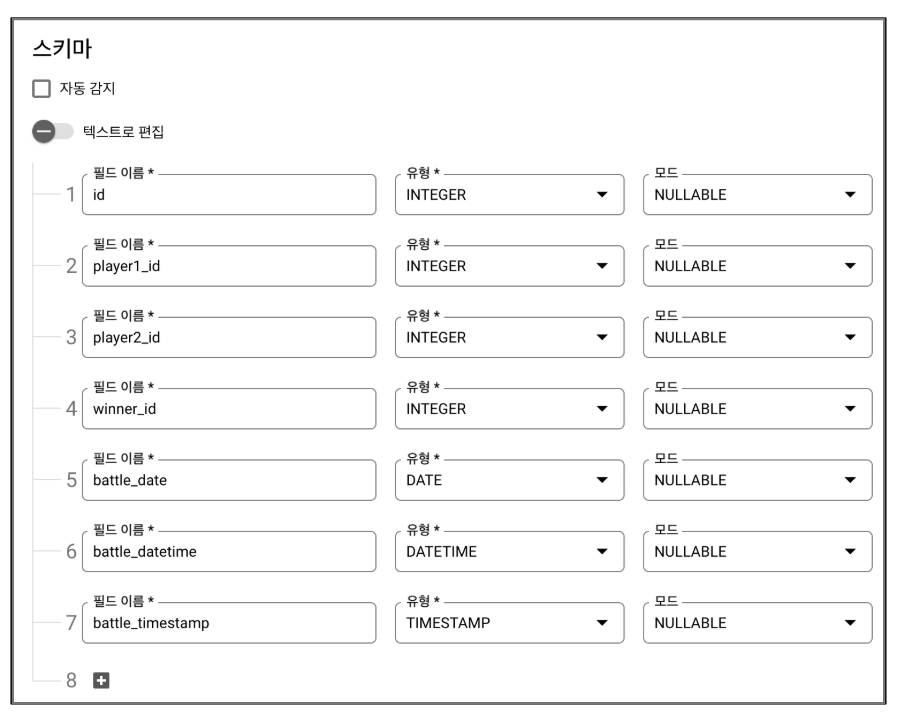Expand the mode dropdown for player1_id
This screenshot has height=720, width=902.
(757, 266)
